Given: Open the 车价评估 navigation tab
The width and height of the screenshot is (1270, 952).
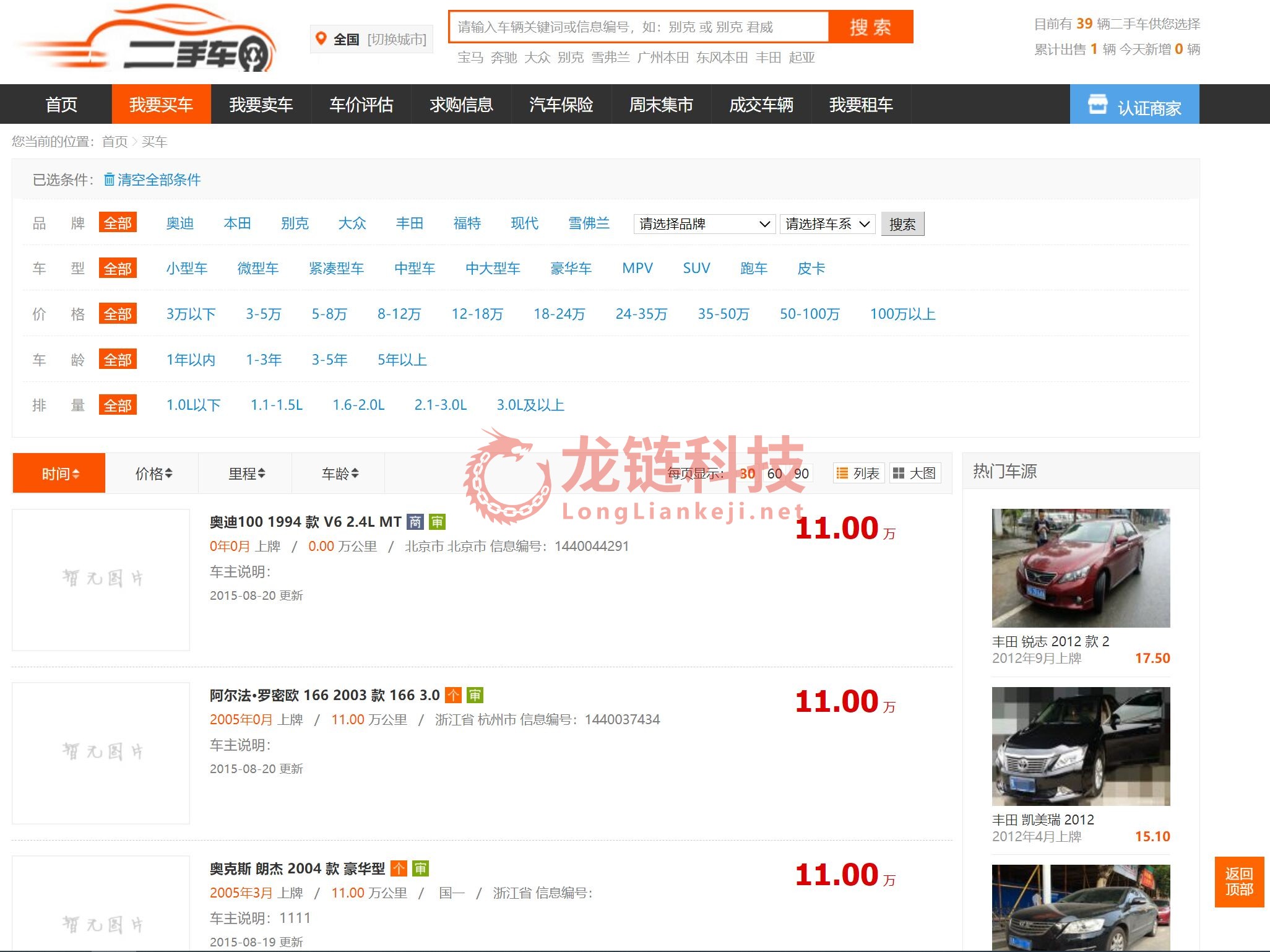Looking at the screenshot, I should (361, 104).
